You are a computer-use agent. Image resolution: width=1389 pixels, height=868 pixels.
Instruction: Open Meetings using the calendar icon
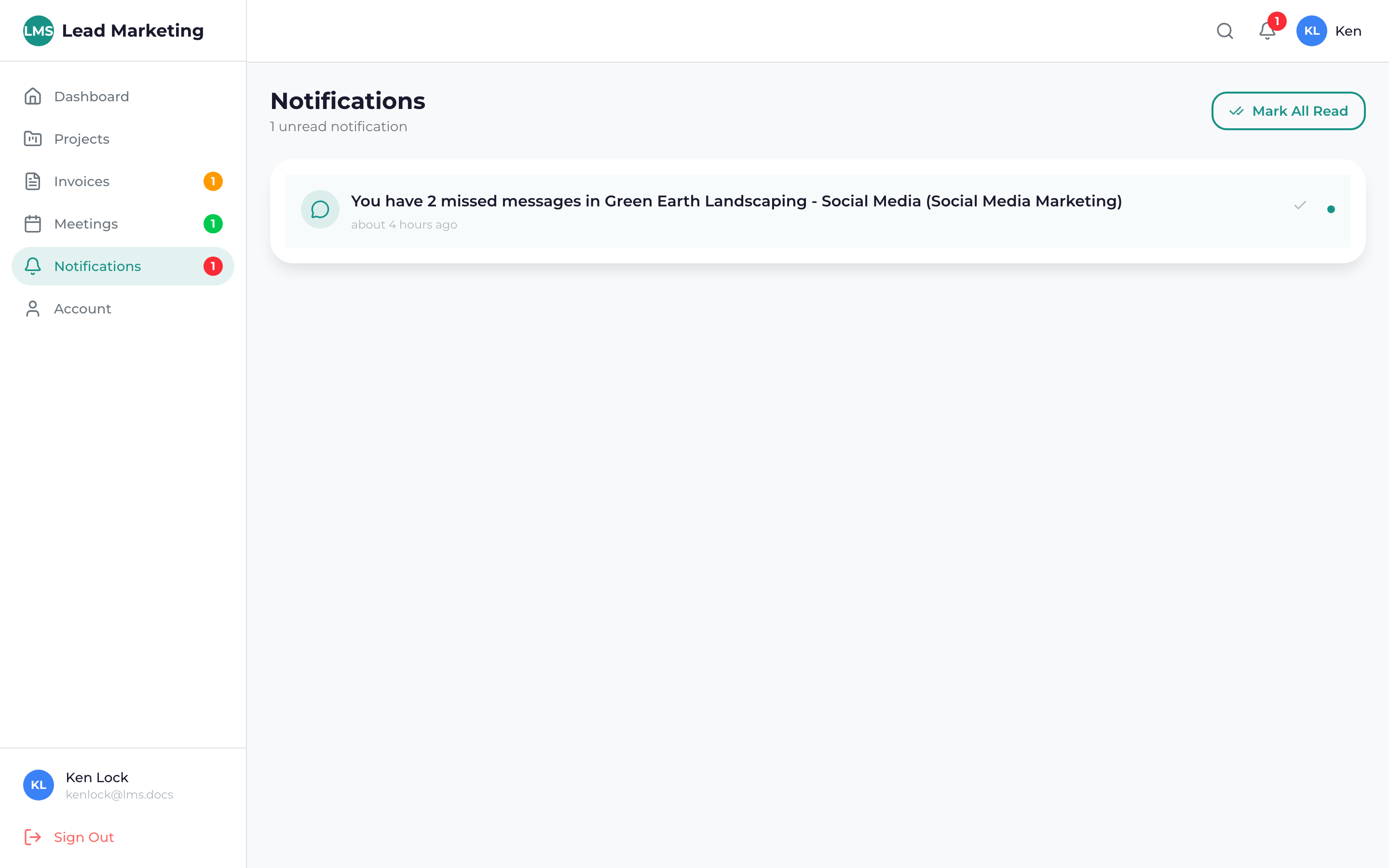33,224
